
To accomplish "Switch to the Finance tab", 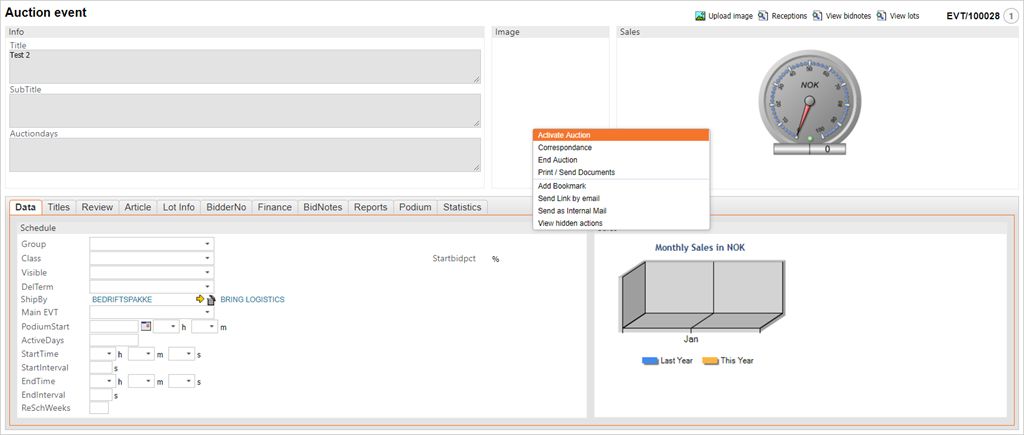I will click(x=274, y=207).
